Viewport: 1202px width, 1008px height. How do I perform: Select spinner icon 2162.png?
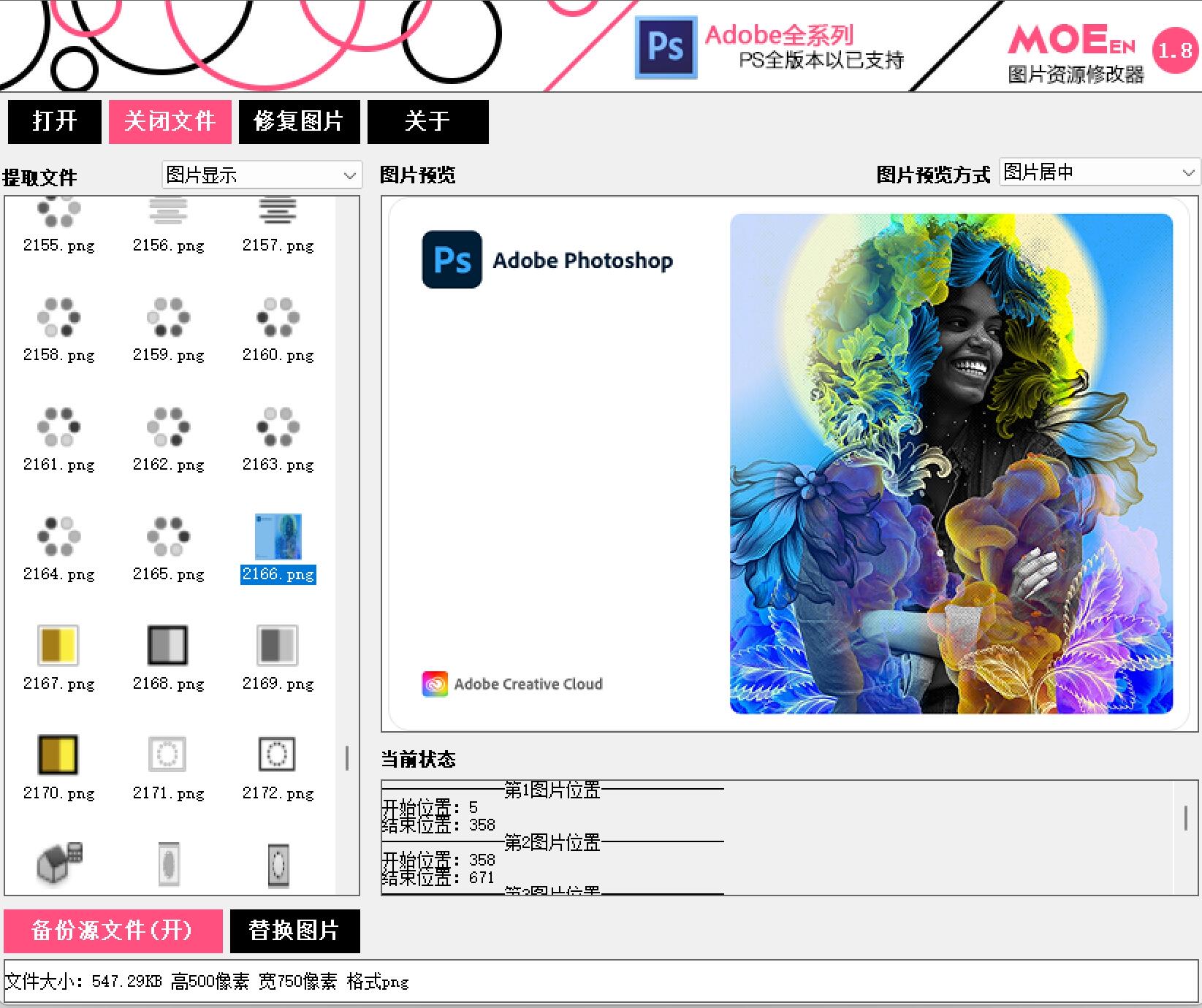point(169,440)
